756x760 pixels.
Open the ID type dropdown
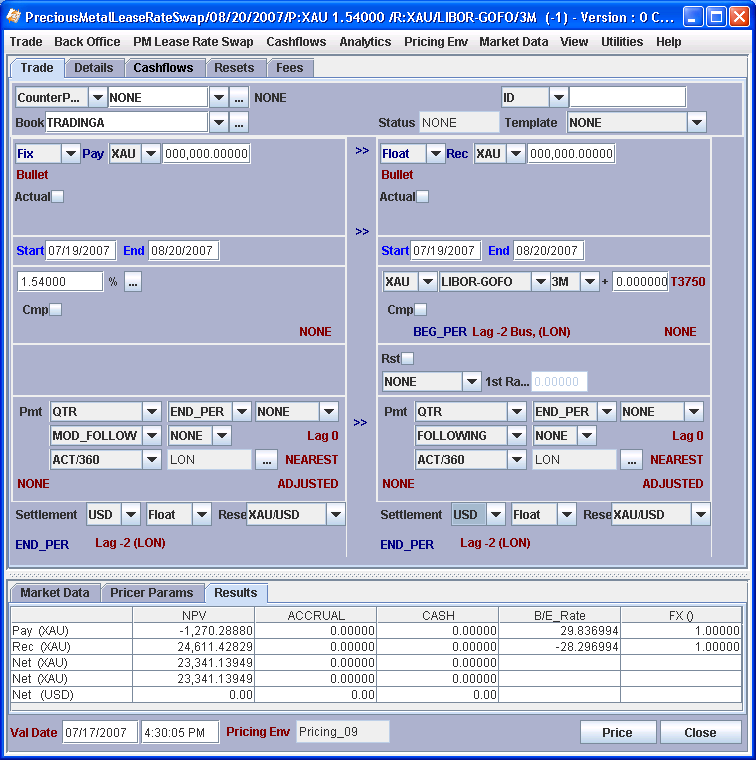(558, 97)
